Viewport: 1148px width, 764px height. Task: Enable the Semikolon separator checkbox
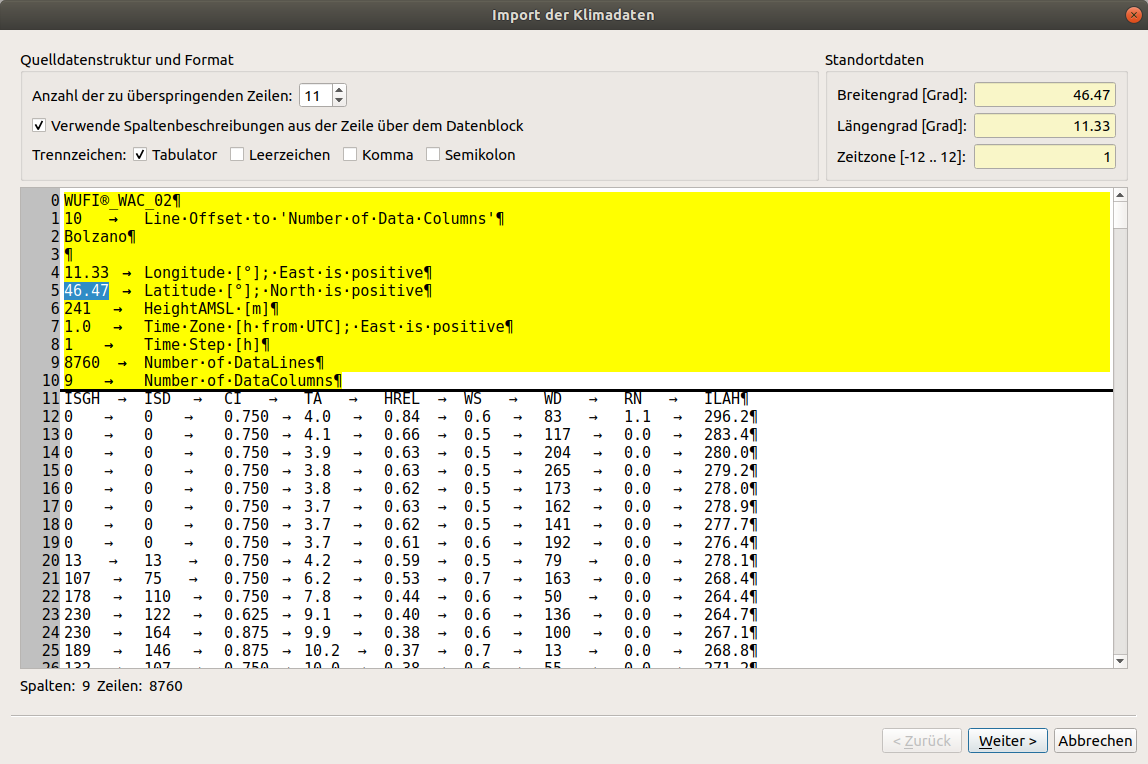pyautogui.click(x=433, y=154)
